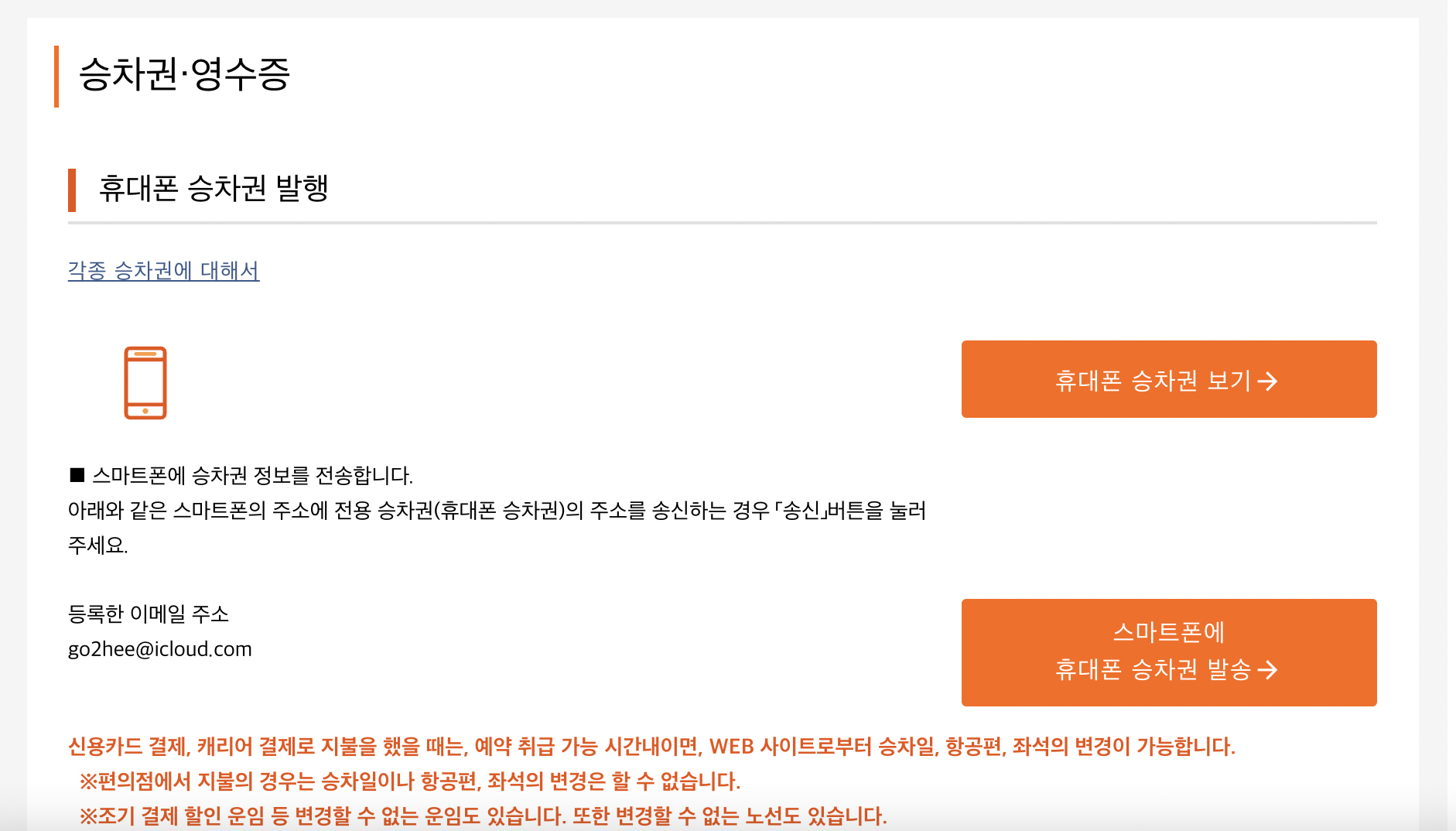Click the paragraph starting with 아래와 같은 스마트폰의
This screenshot has height=831, width=1456.
pos(497,528)
